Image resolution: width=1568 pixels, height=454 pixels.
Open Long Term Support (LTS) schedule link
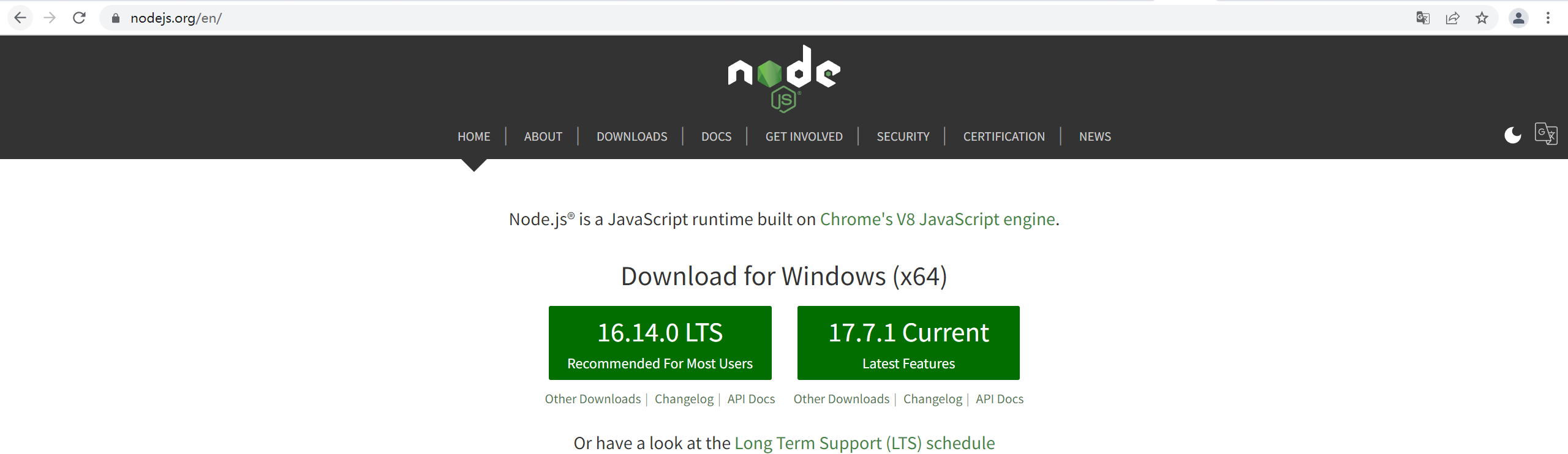click(x=864, y=443)
